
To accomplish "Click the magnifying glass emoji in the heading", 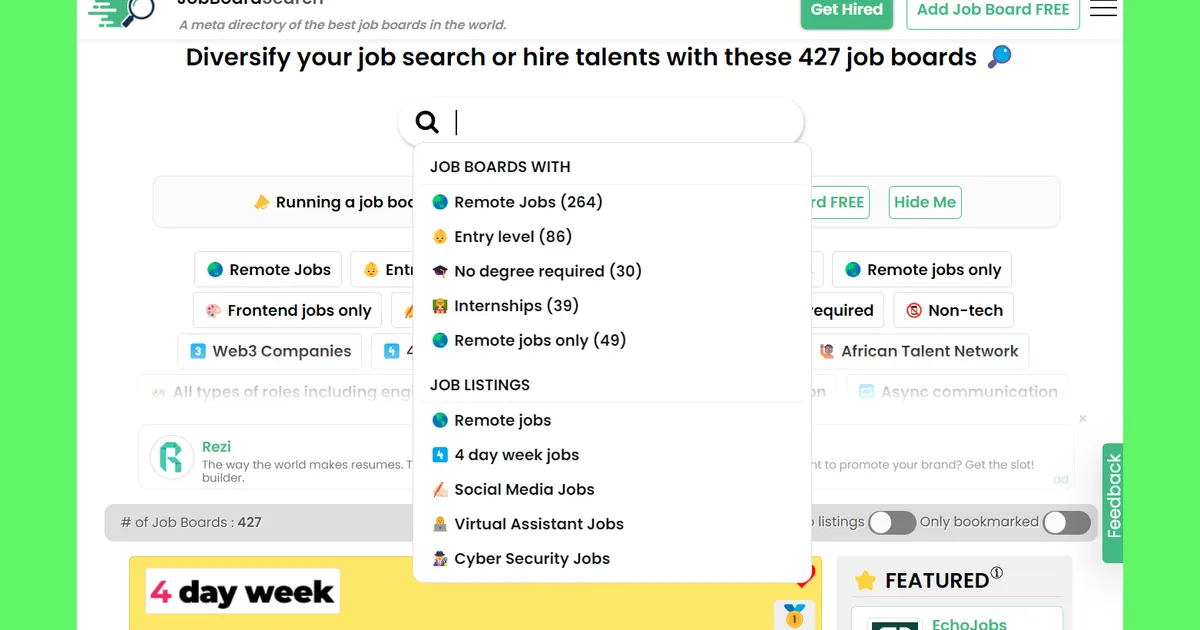I will (998, 57).
